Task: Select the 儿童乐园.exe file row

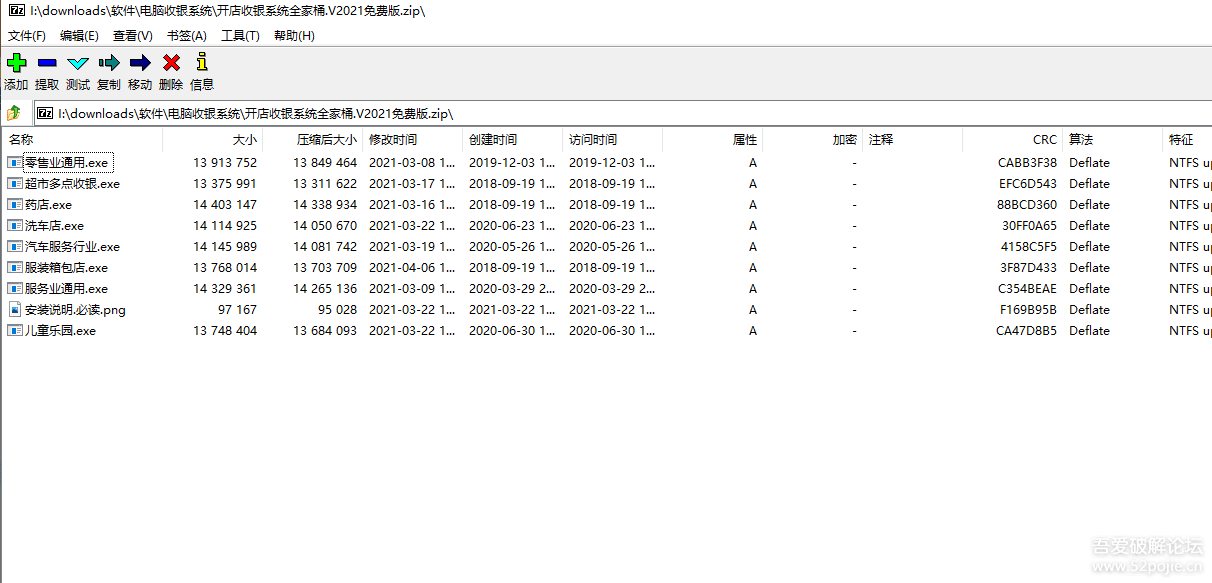Action: coord(60,331)
